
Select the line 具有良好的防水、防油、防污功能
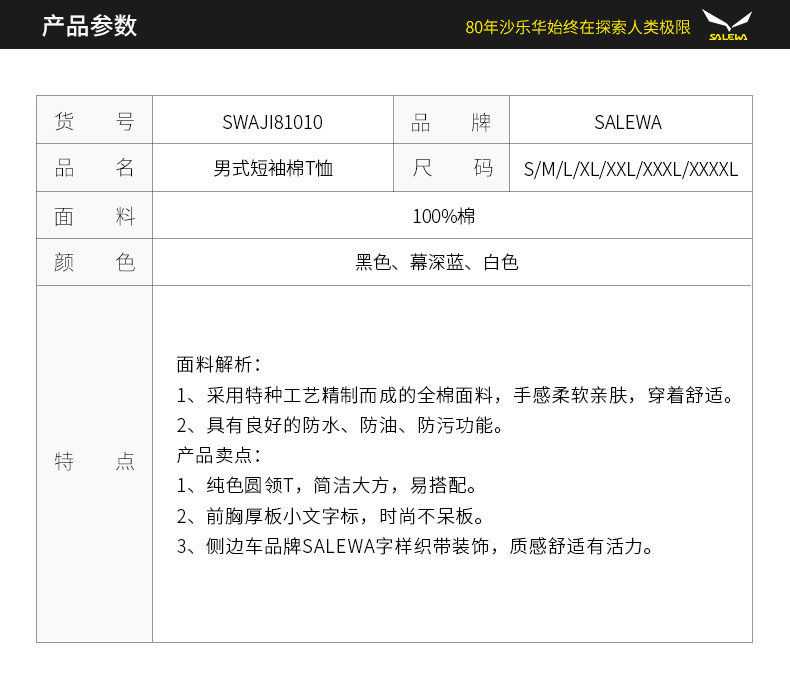[x=340, y=425]
